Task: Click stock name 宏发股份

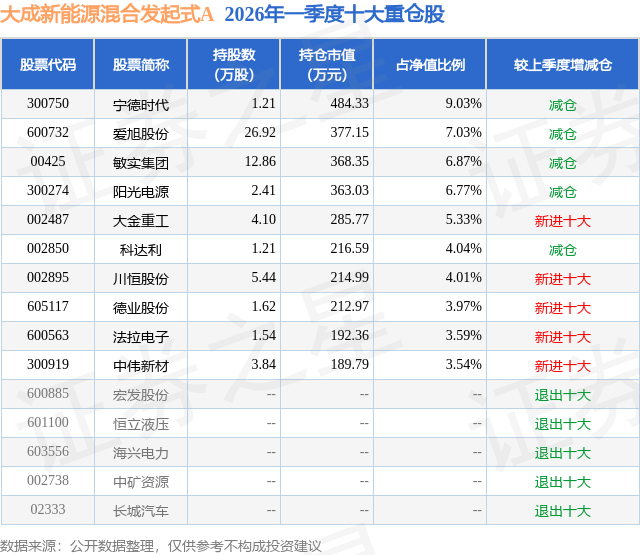Action: [141, 395]
